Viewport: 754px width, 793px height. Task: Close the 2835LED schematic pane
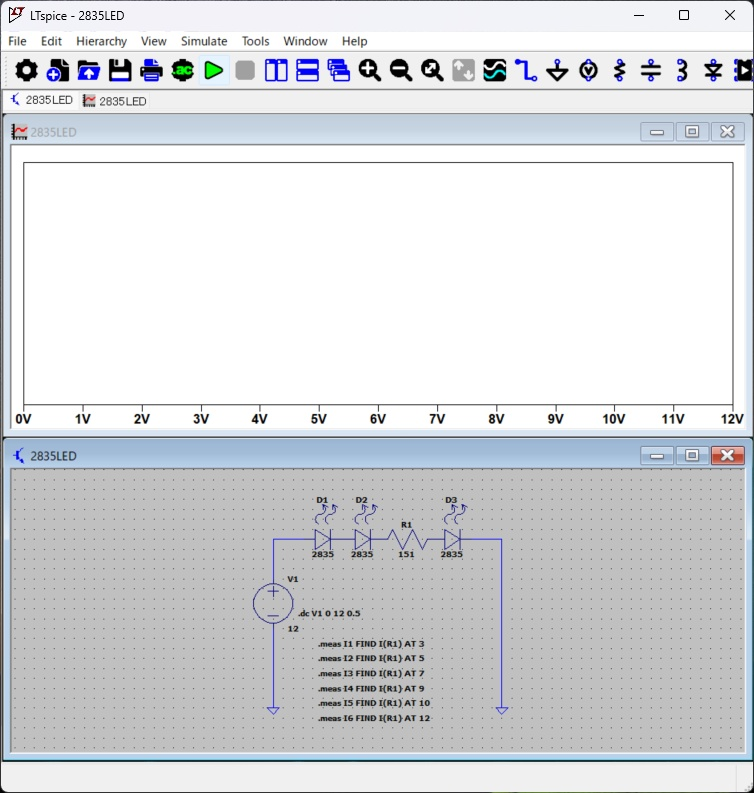727,456
